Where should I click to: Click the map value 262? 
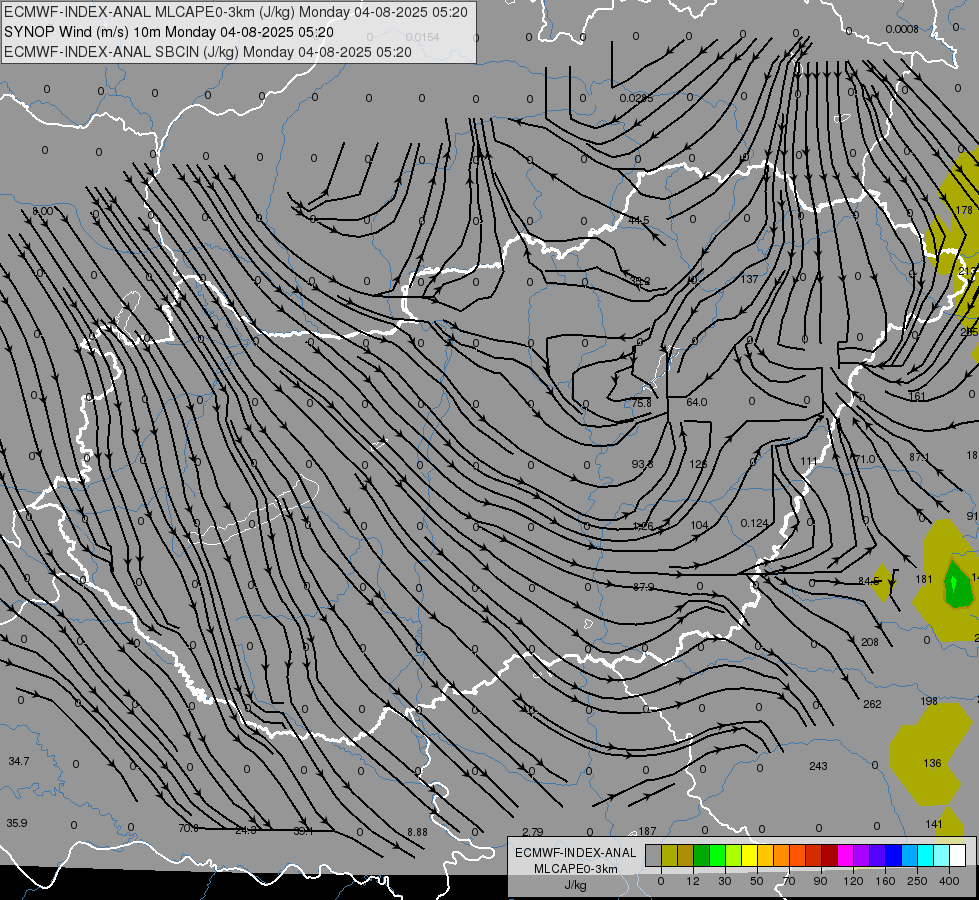coord(872,704)
